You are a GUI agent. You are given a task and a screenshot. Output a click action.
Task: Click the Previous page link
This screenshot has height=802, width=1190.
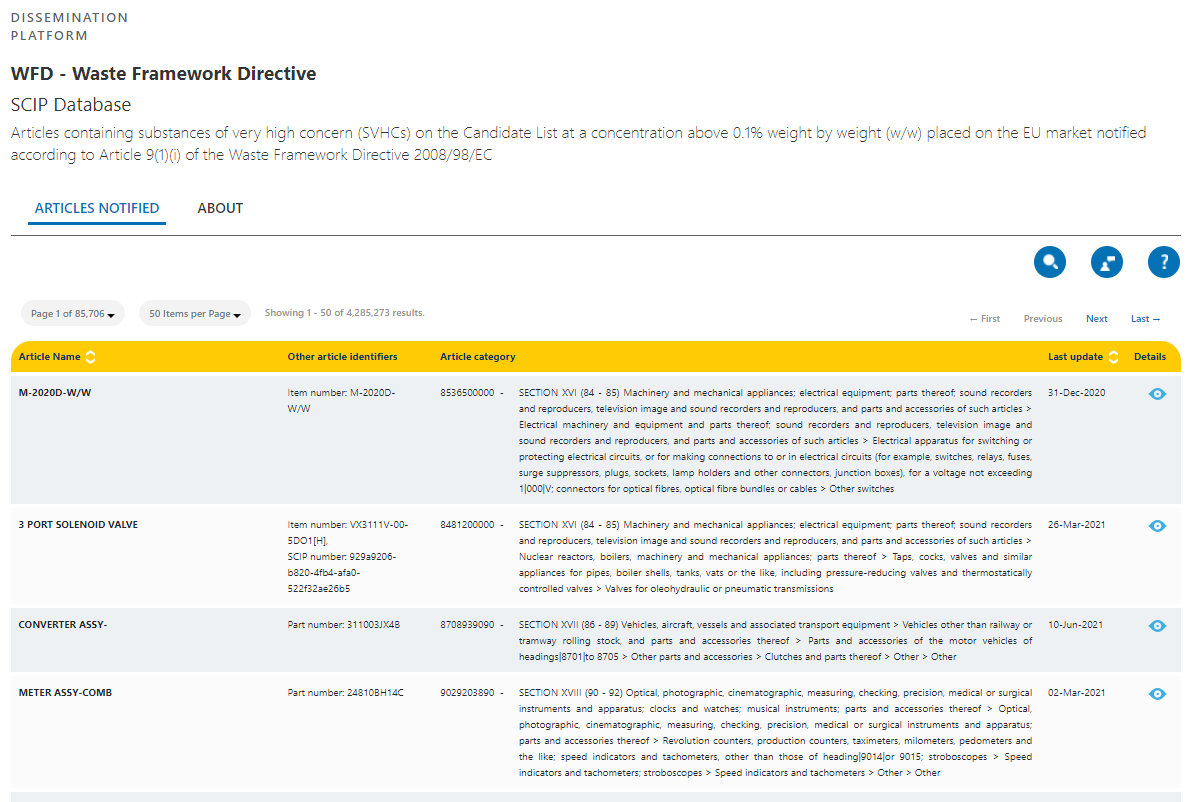click(1042, 319)
